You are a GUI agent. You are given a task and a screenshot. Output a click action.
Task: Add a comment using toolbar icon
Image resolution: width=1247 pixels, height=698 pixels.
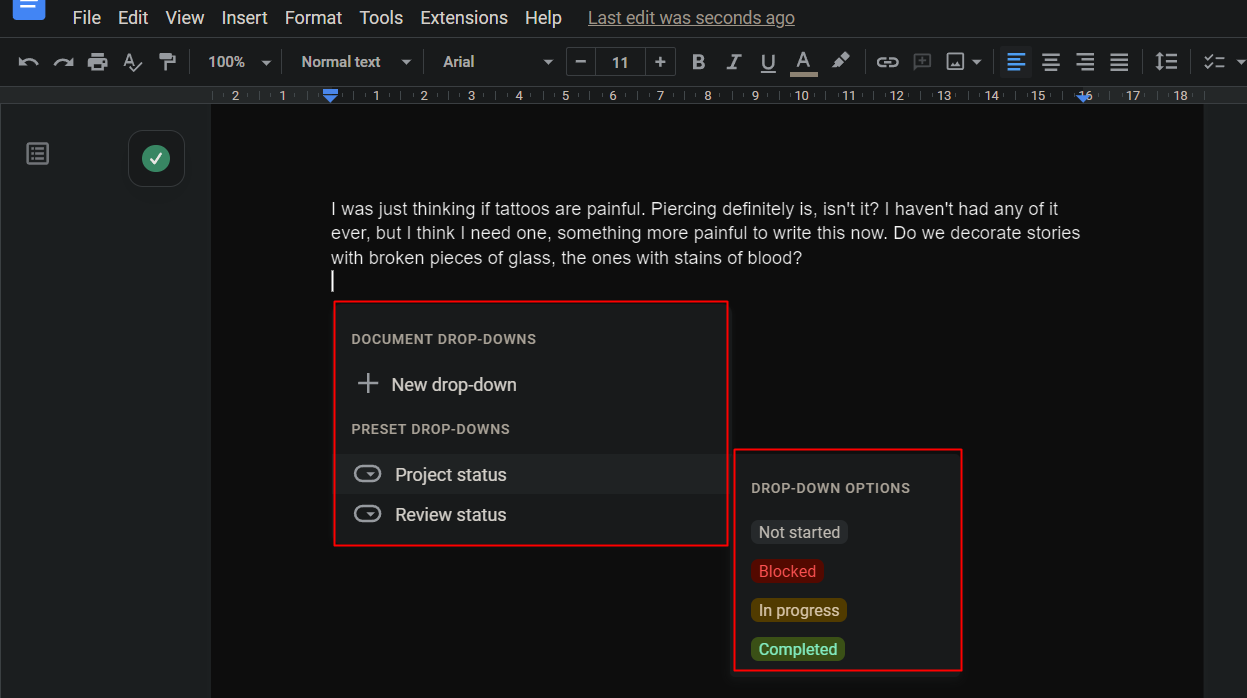pos(922,62)
